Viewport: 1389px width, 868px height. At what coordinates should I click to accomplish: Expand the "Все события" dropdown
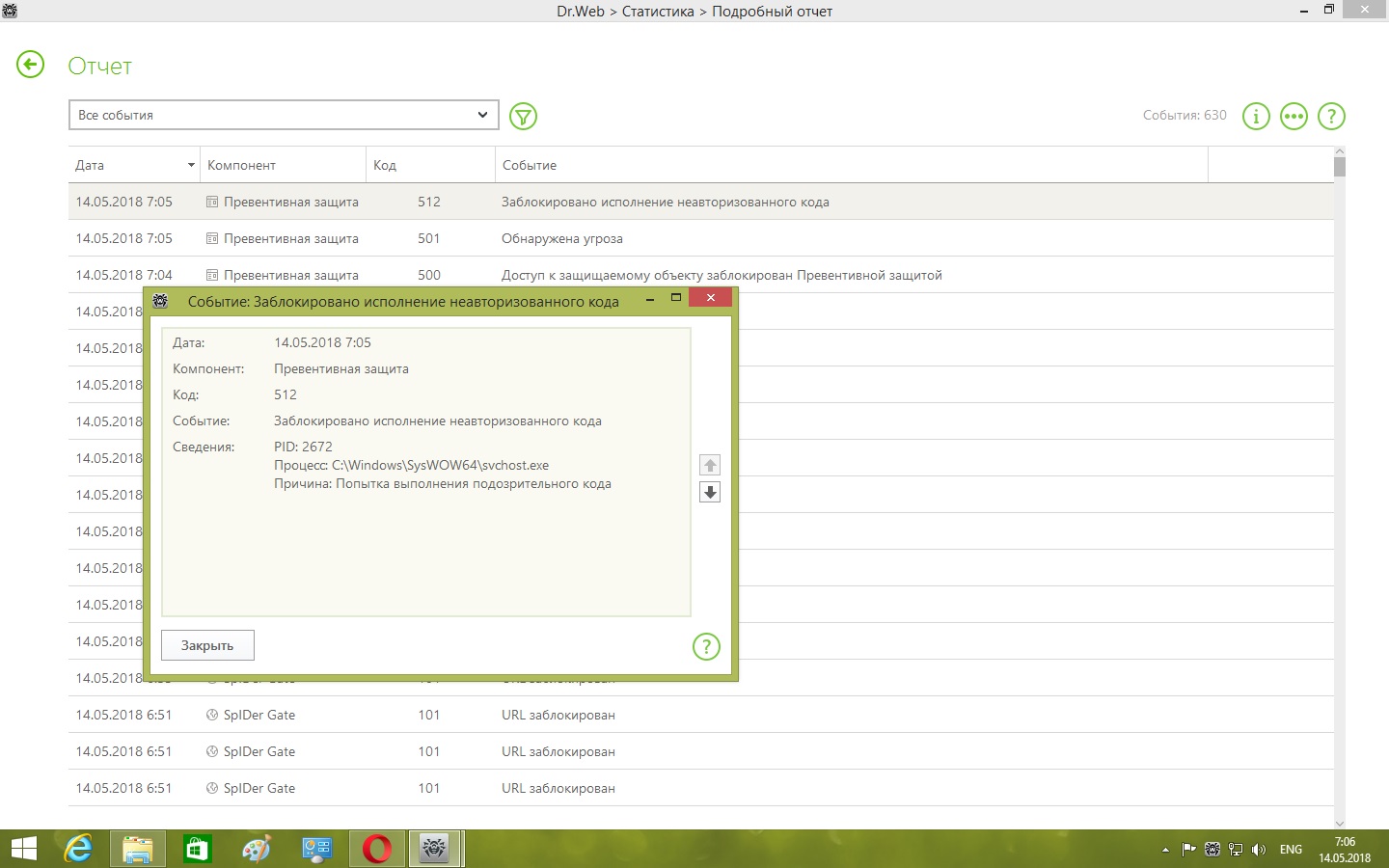click(284, 115)
